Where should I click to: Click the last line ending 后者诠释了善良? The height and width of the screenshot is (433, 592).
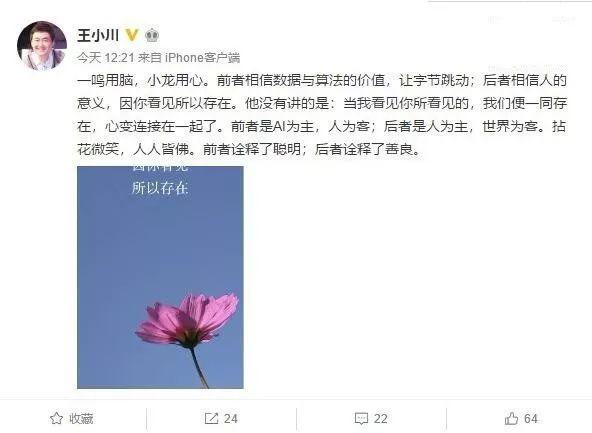(249, 149)
